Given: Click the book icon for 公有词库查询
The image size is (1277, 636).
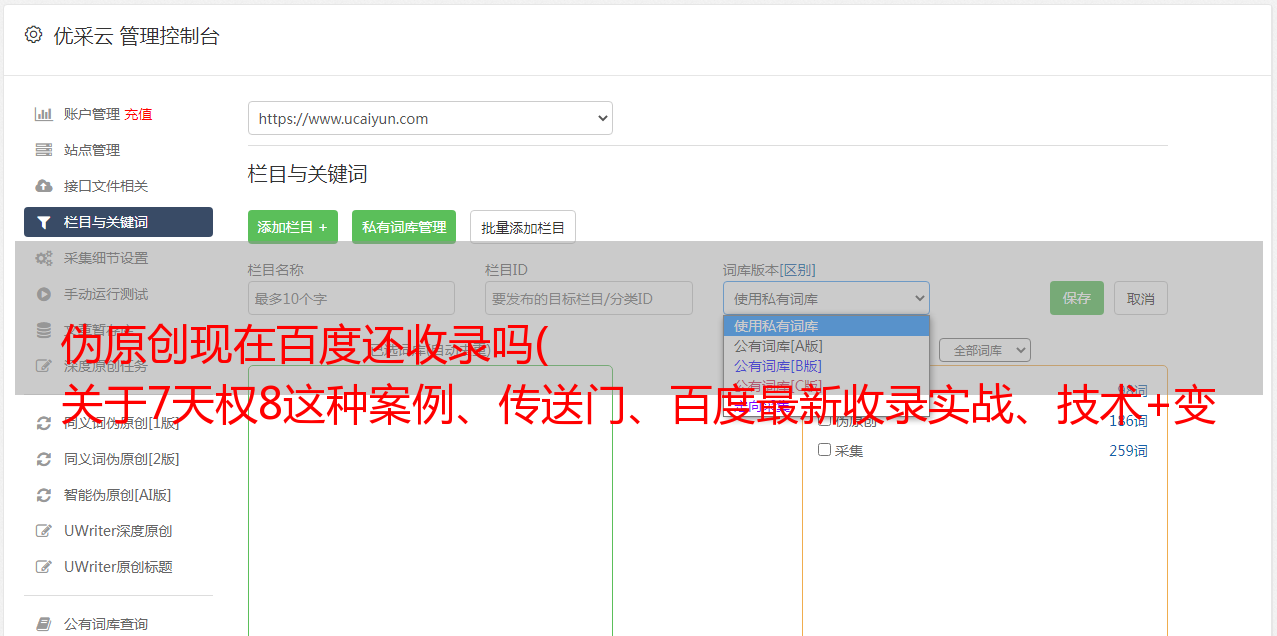Looking at the screenshot, I should (x=44, y=624).
